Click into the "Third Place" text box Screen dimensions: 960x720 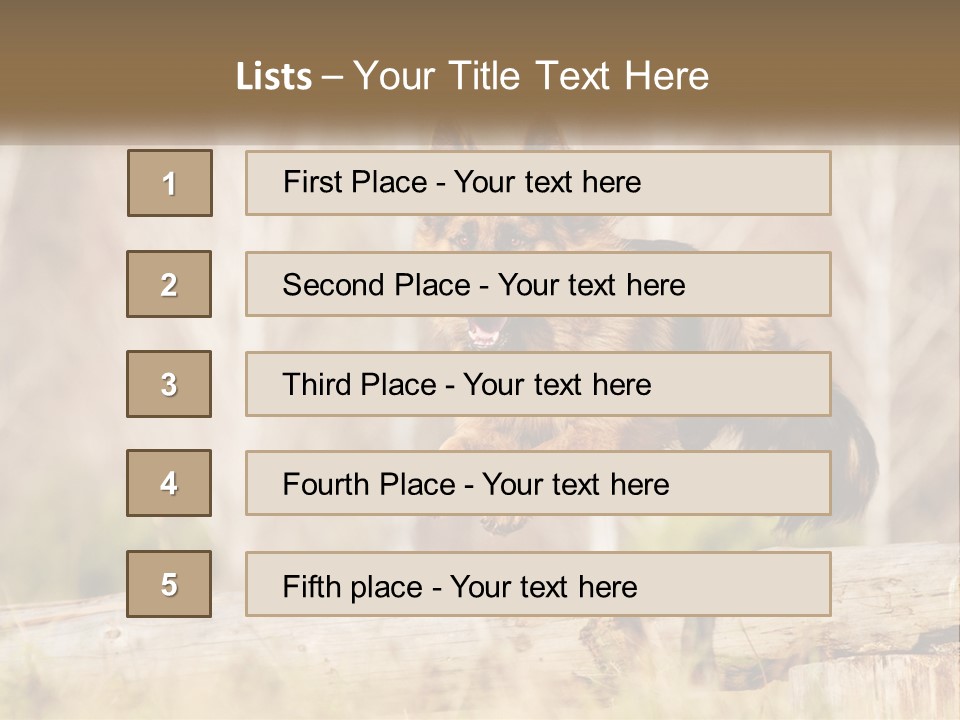pyautogui.click(x=538, y=384)
